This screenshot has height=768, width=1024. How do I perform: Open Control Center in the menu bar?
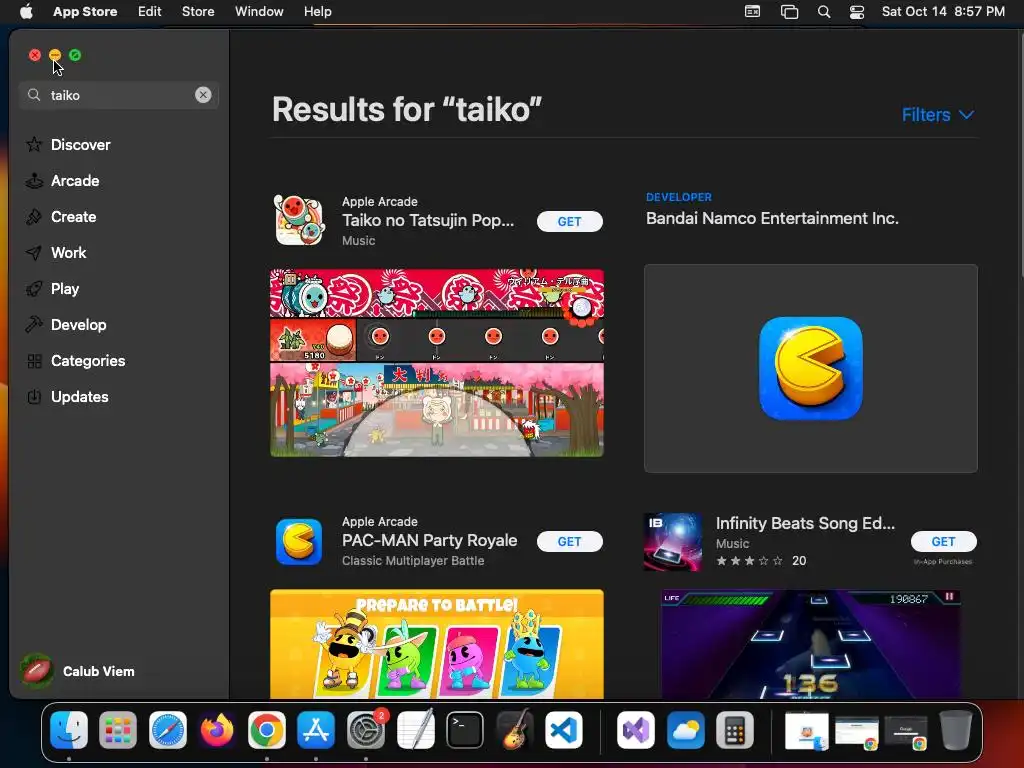pyautogui.click(x=857, y=12)
